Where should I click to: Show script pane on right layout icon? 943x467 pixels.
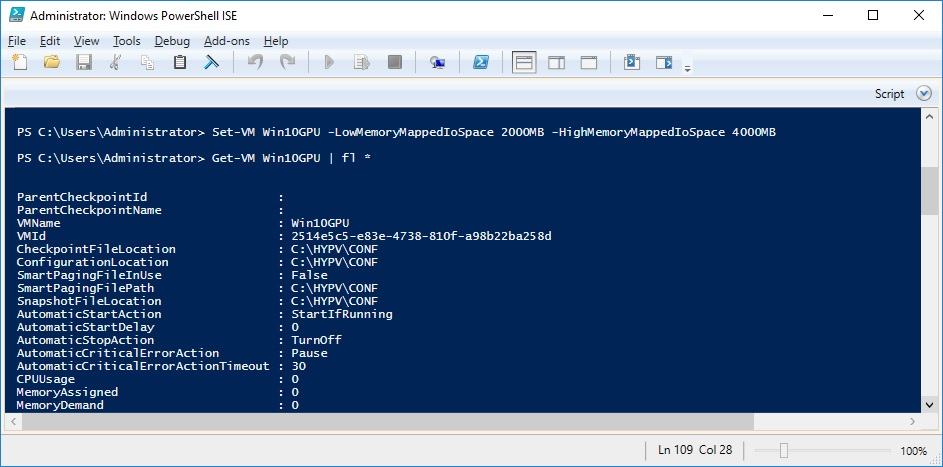tap(556, 62)
